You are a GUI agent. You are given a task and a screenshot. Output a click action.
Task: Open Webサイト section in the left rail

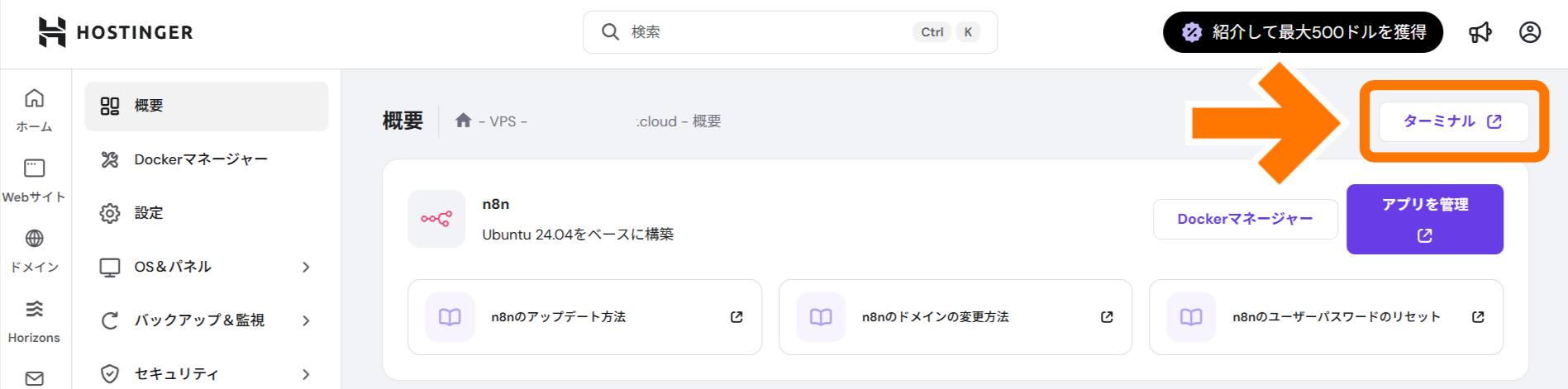(34, 180)
